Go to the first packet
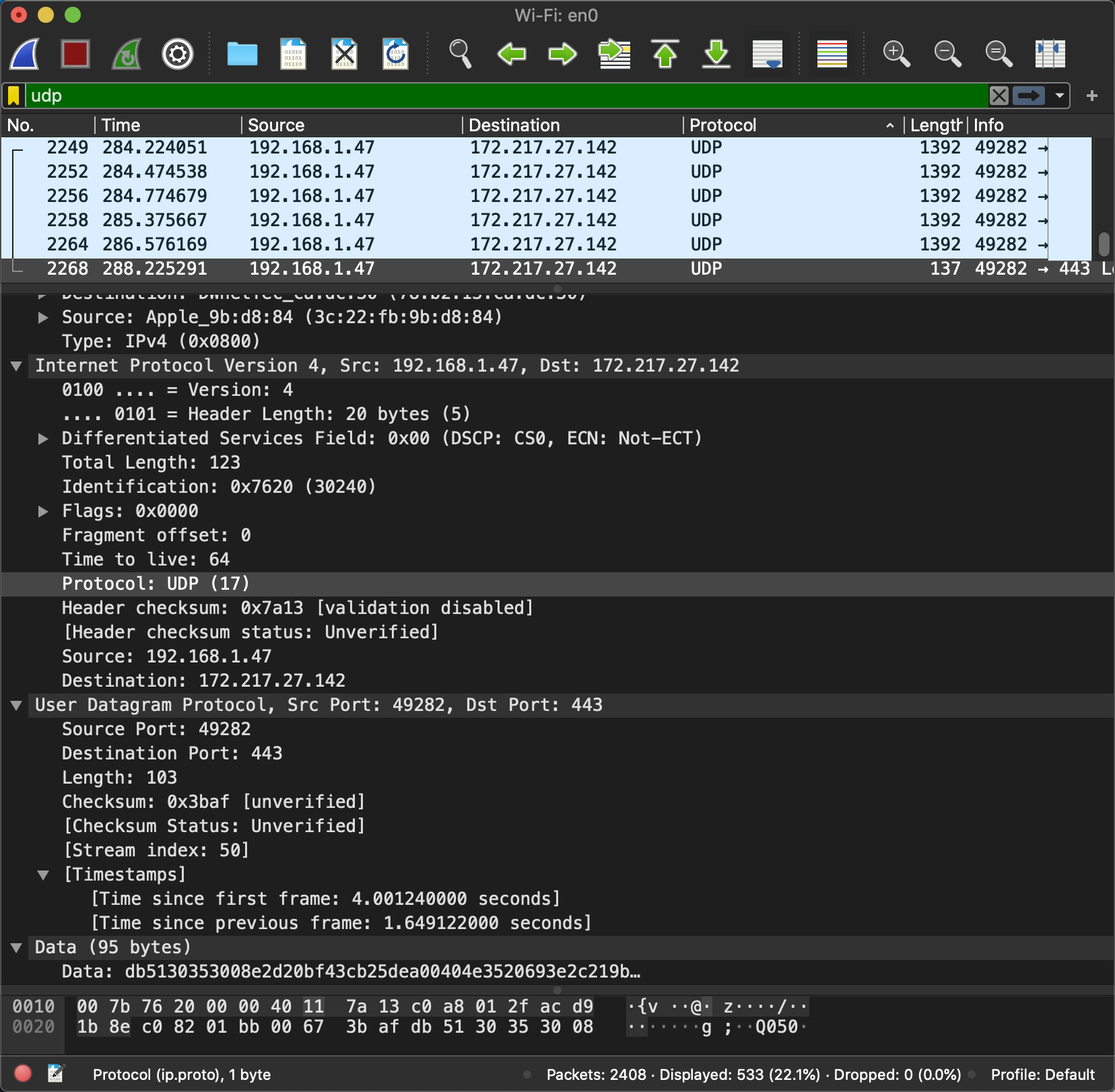The image size is (1115, 1092). click(665, 54)
